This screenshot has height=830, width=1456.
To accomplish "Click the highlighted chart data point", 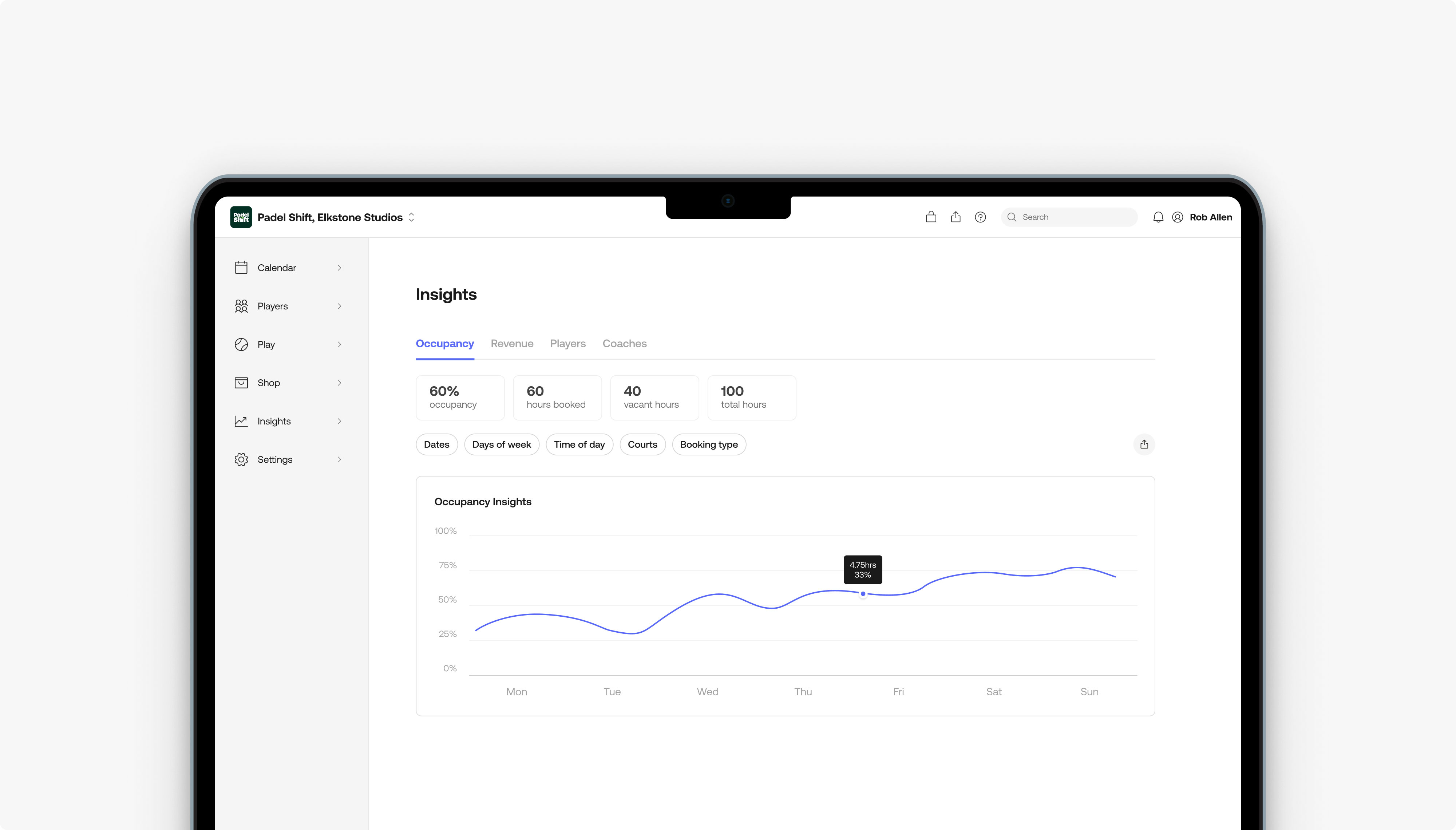I will (x=863, y=593).
